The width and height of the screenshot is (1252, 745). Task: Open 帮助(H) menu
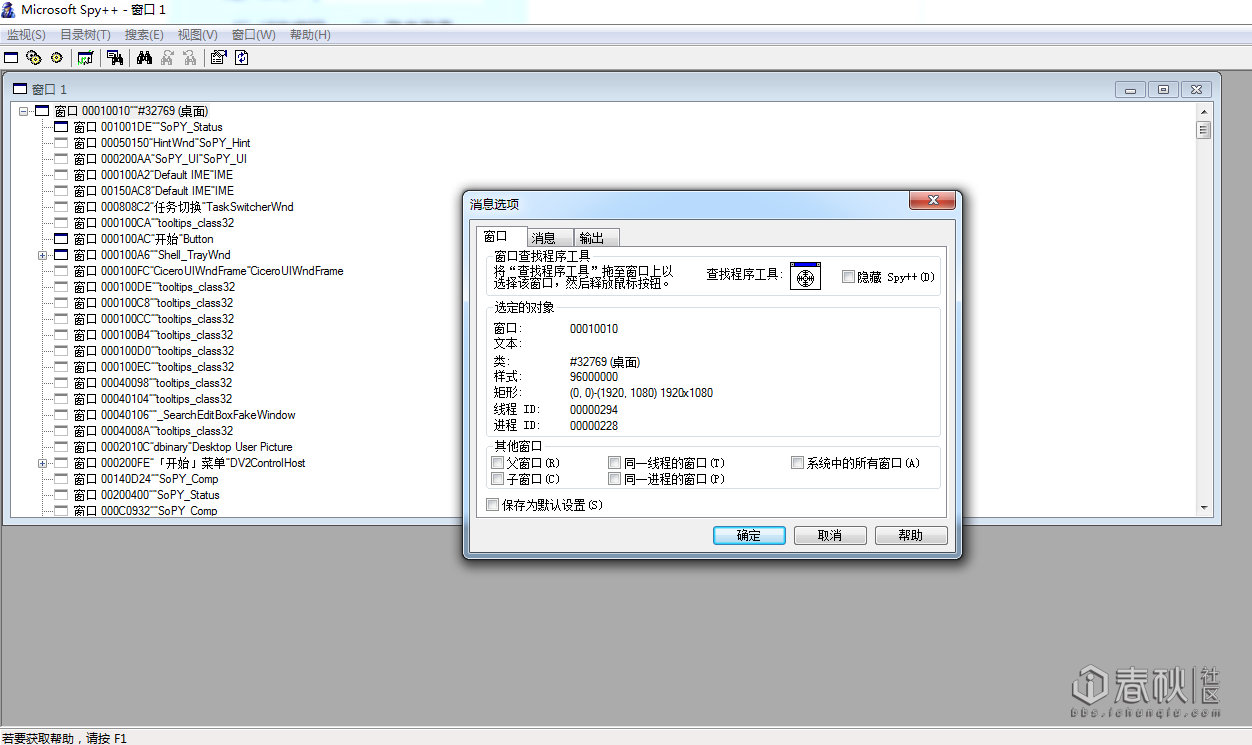[310, 35]
